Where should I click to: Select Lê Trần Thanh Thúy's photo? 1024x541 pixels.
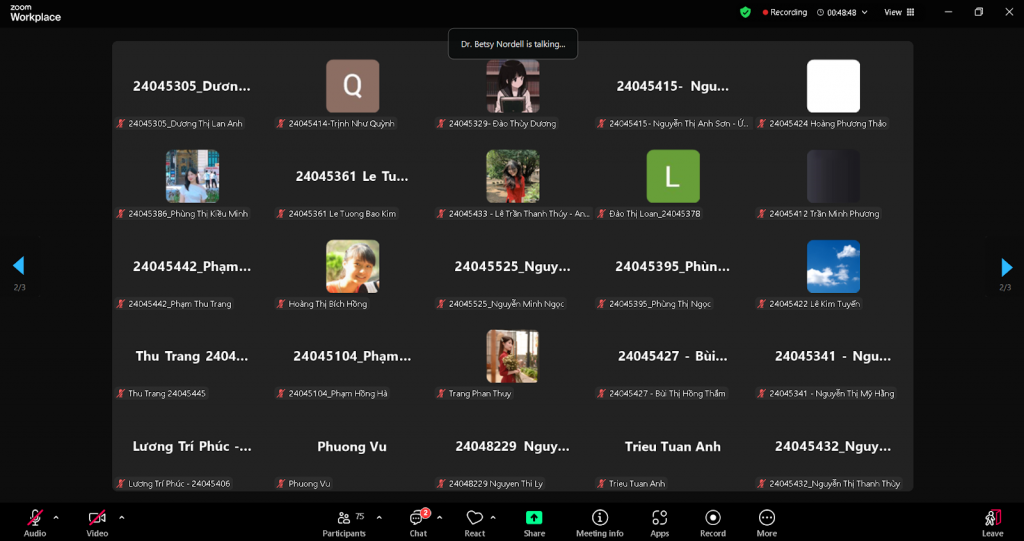pyautogui.click(x=513, y=176)
